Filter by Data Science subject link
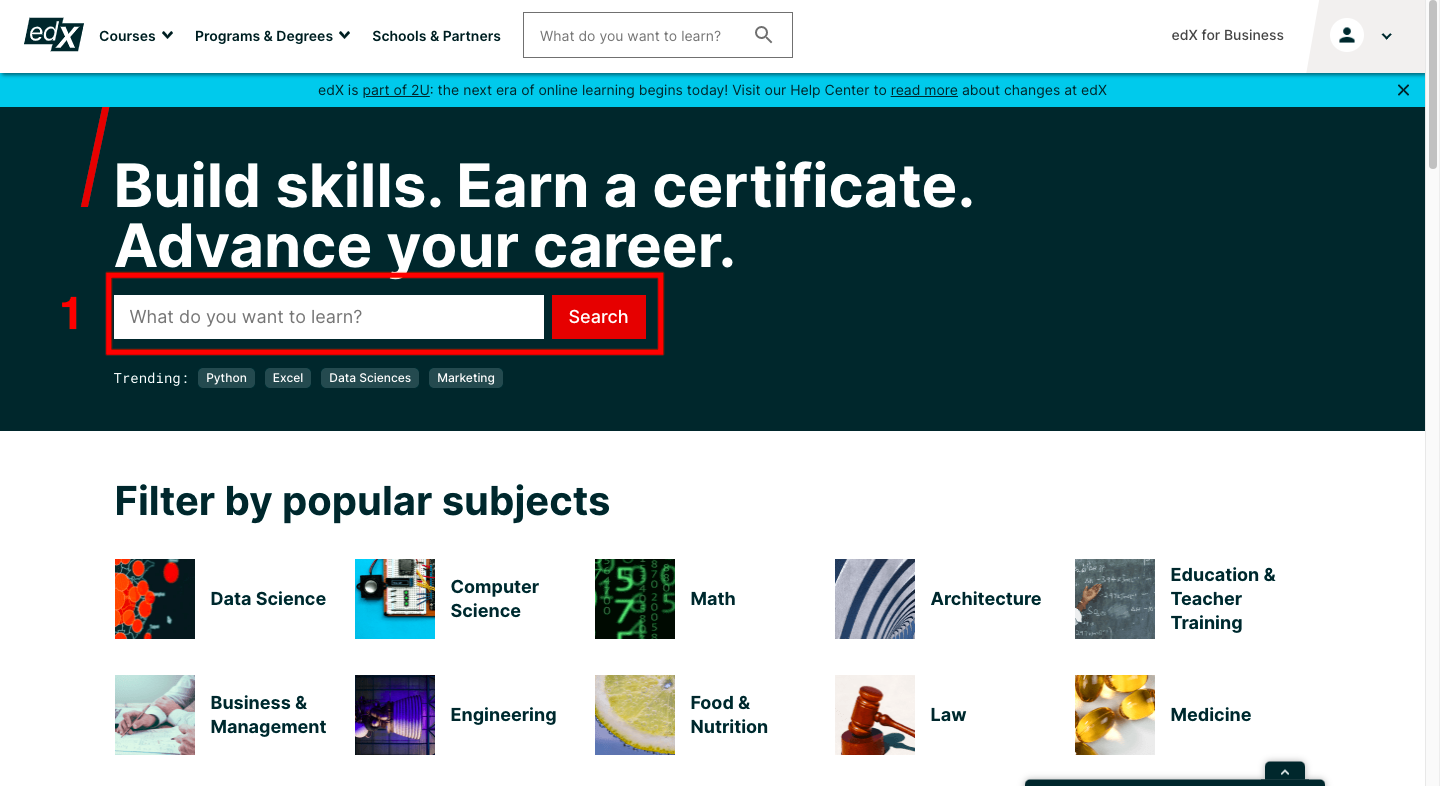 pos(268,599)
